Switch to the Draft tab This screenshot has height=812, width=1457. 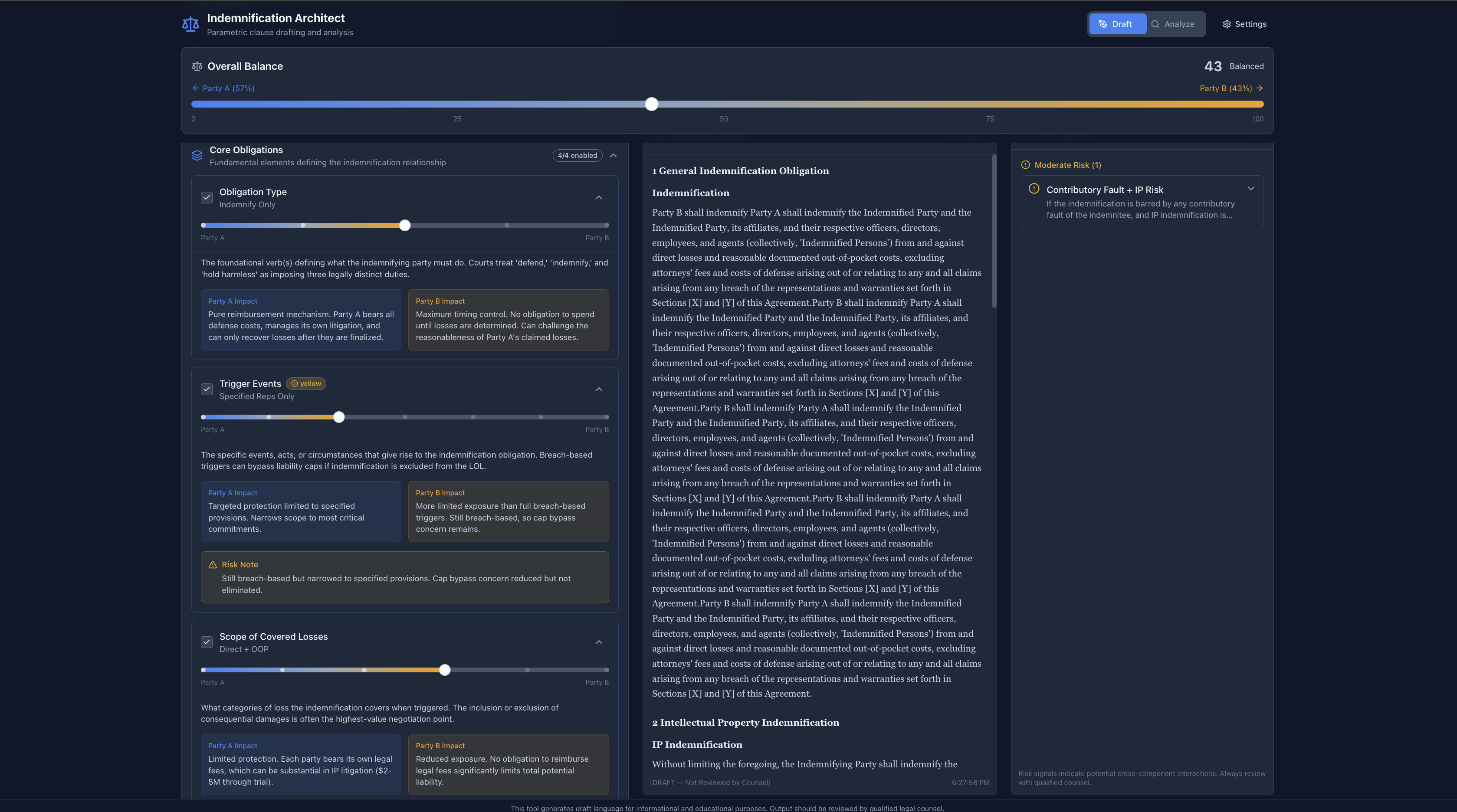coord(1117,24)
